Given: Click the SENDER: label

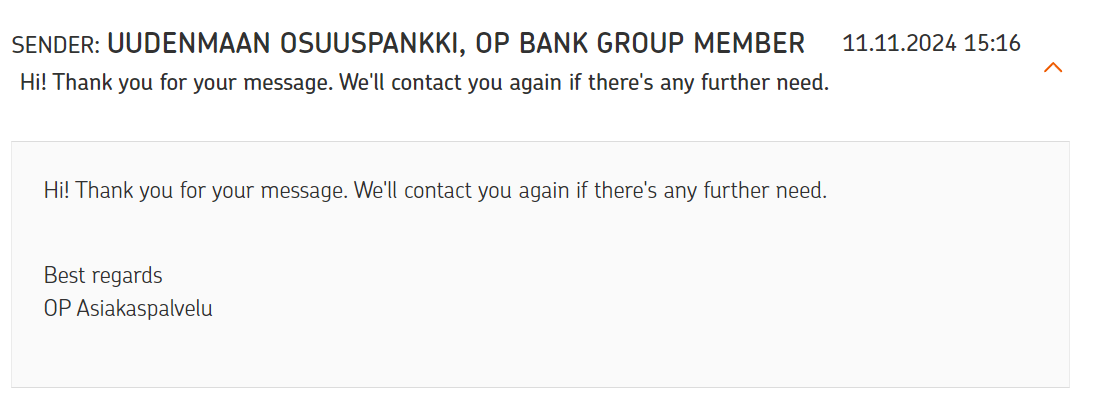Looking at the screenshot, I should click(x=56, y=45).
